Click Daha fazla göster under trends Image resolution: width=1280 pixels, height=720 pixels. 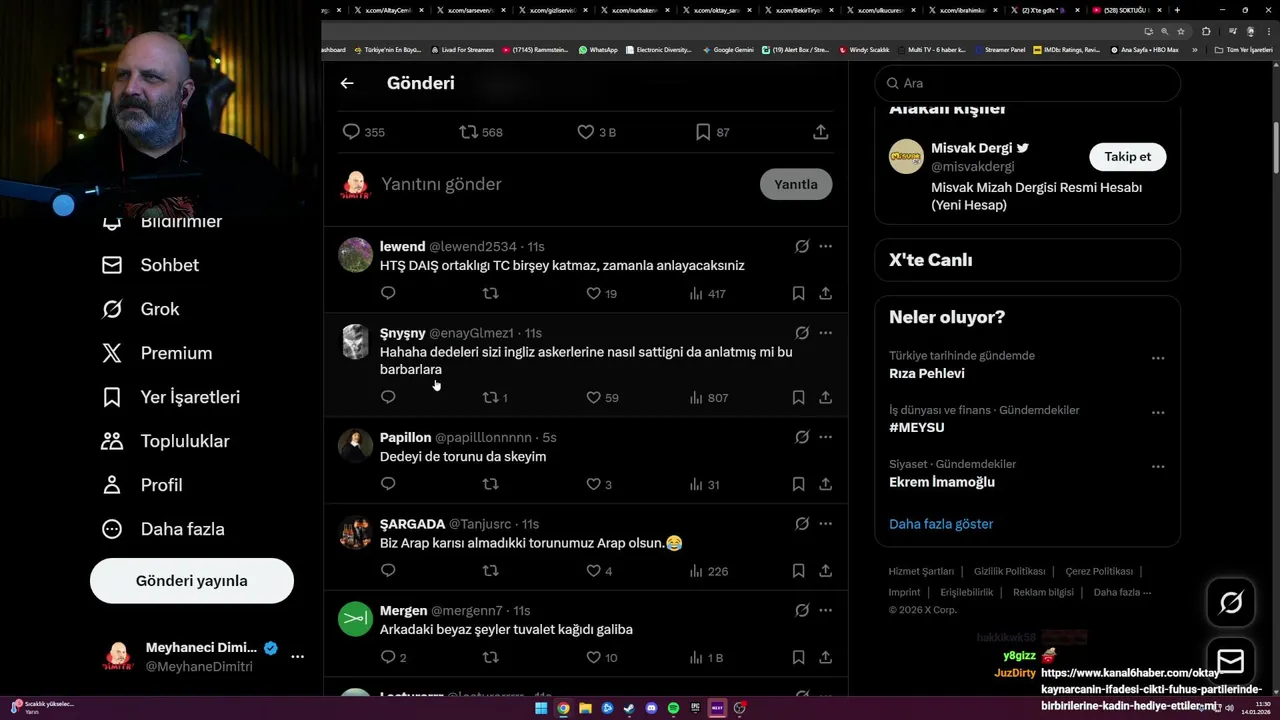click(941, 524)
